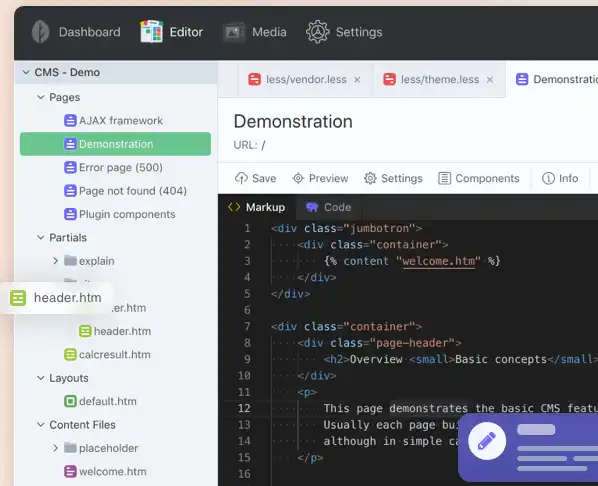Collapse the CMS - Demo tree root

[26, 72]
